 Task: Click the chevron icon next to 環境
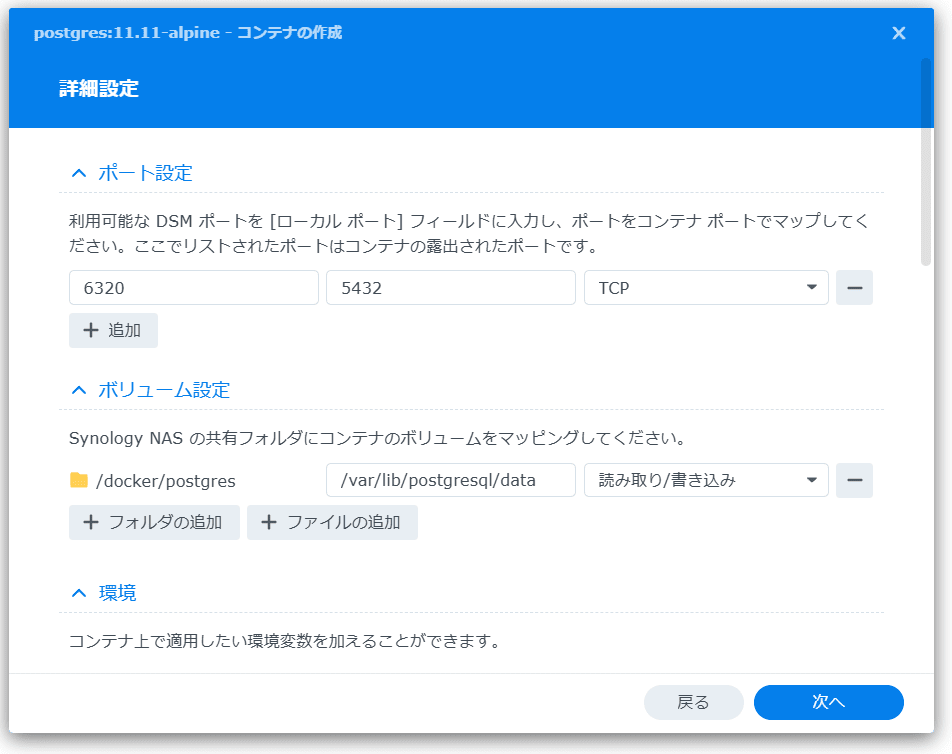click(x=78, y=592)
